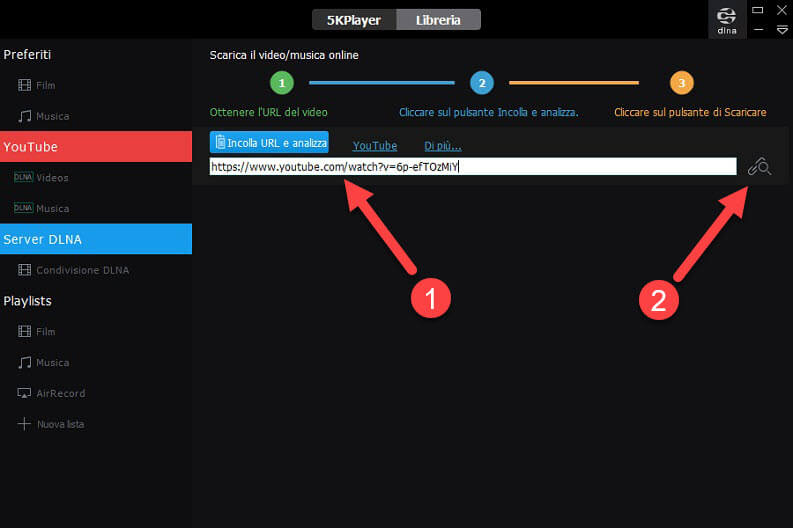
Task: Open DLNA Musica under YouTube
Action: (41, 208)
